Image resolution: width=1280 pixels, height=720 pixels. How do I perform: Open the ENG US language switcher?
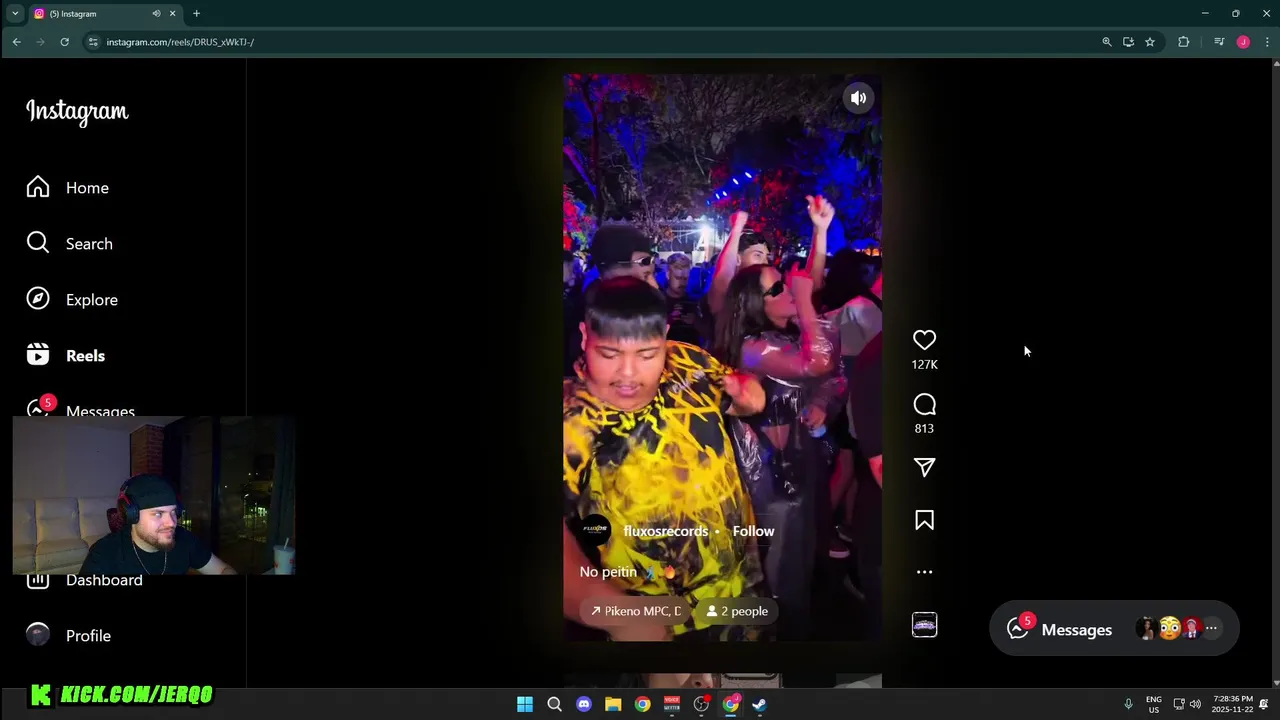[1154, 704]
